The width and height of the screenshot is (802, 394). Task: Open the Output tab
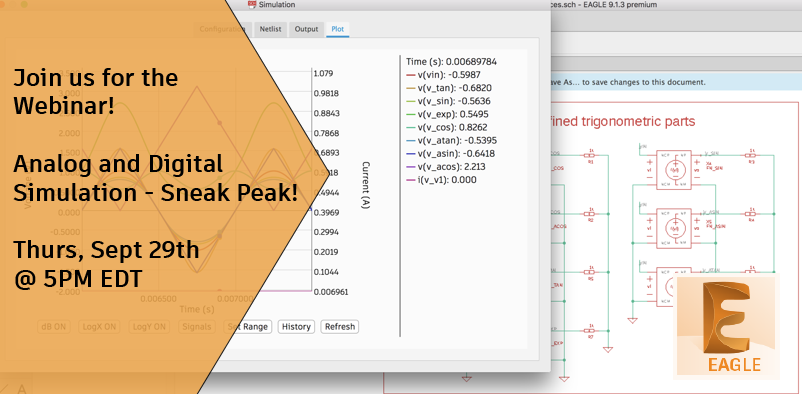[x=306, y=29]
